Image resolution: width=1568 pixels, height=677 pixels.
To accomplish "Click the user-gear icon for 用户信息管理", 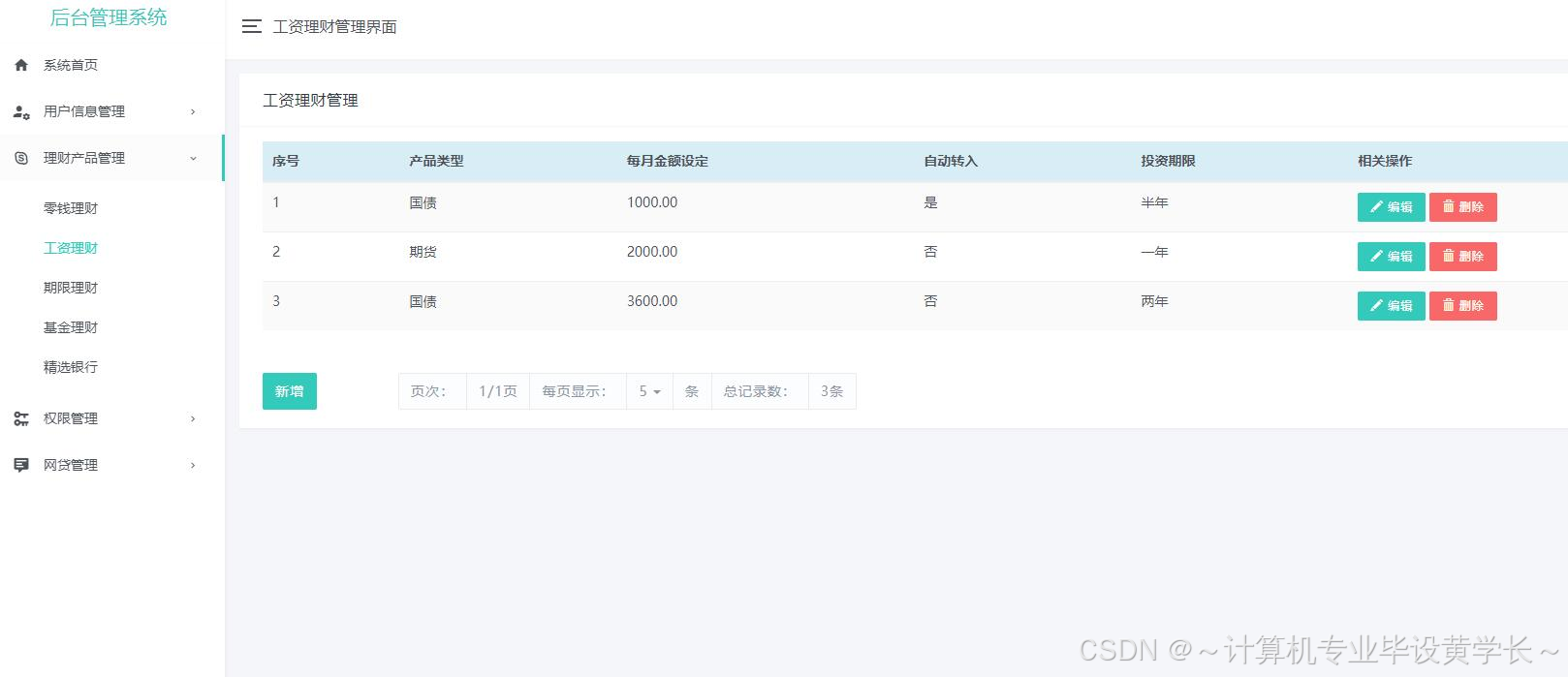I will (21, 111).
